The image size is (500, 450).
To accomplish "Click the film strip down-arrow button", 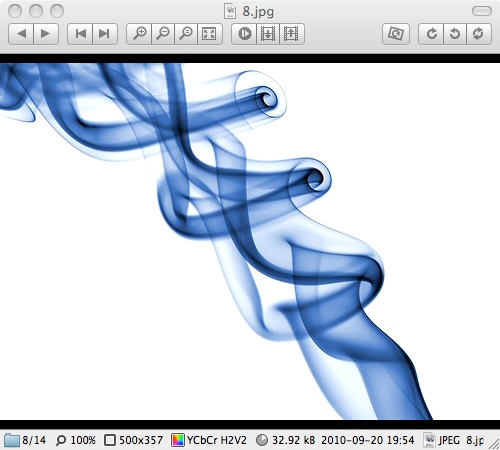I will (268, 34).
